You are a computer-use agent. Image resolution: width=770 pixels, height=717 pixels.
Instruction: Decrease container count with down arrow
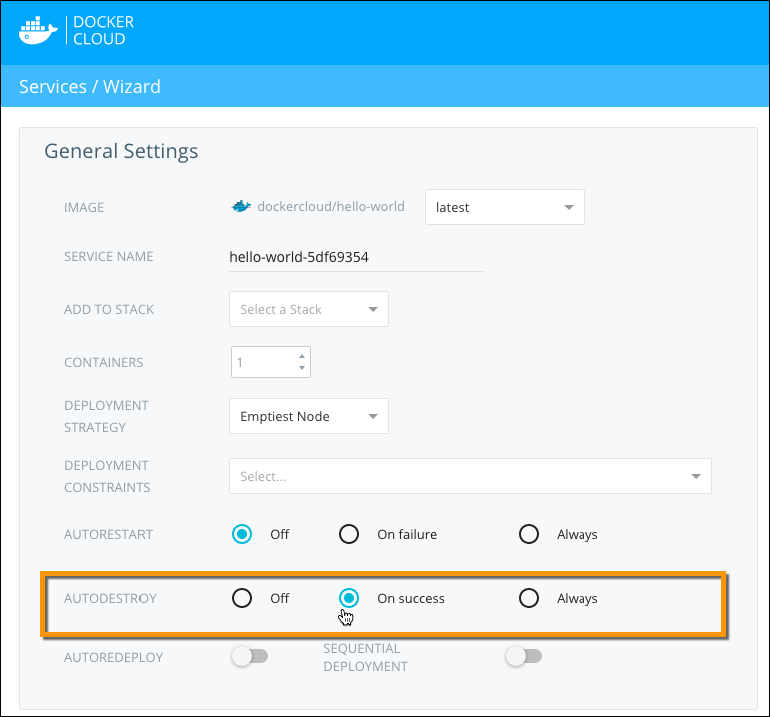(x=302, y=368)
